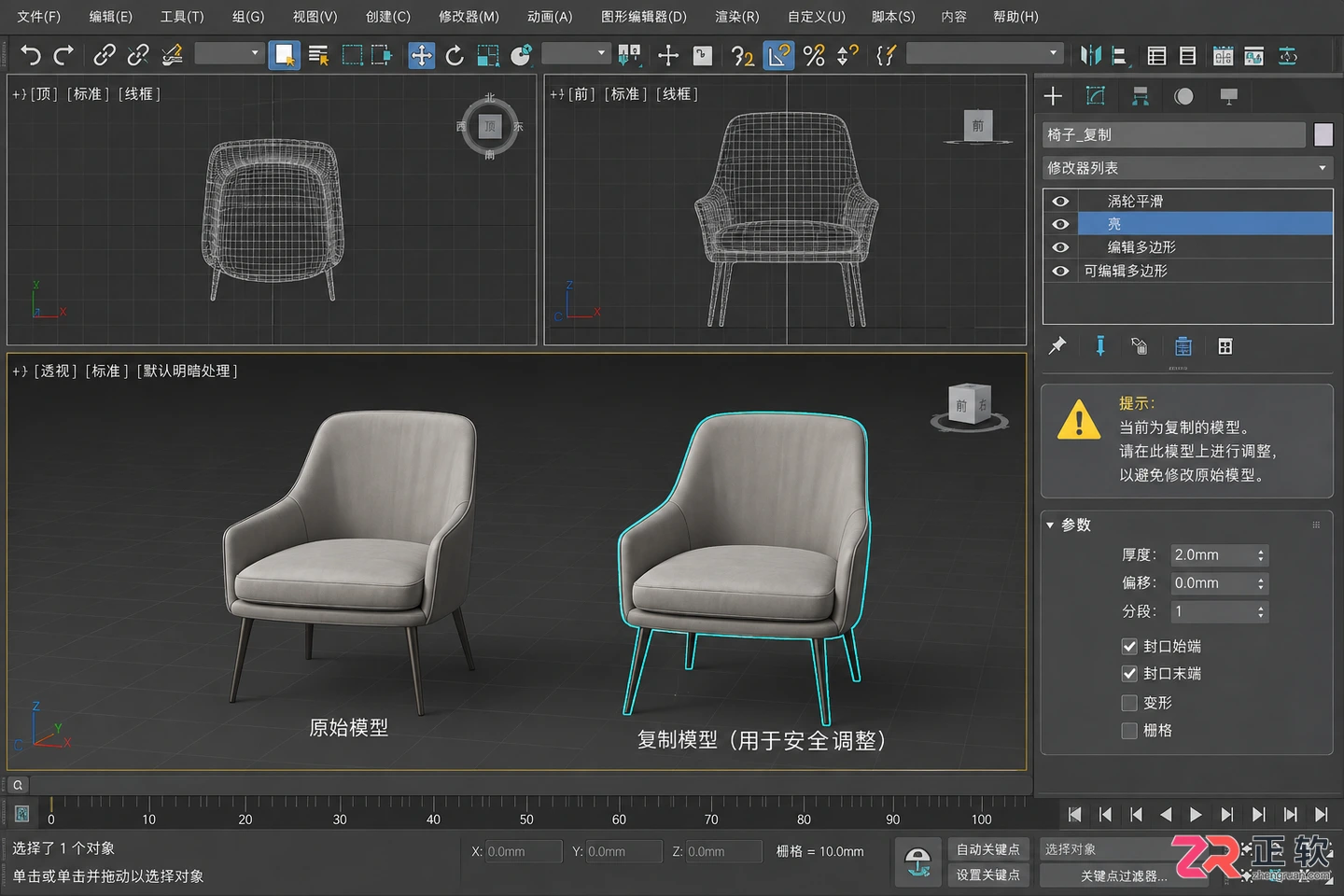Click the 关键点过滤器 button
Viewport: 1344px width, 896px height.
(x=1124, y=875)
